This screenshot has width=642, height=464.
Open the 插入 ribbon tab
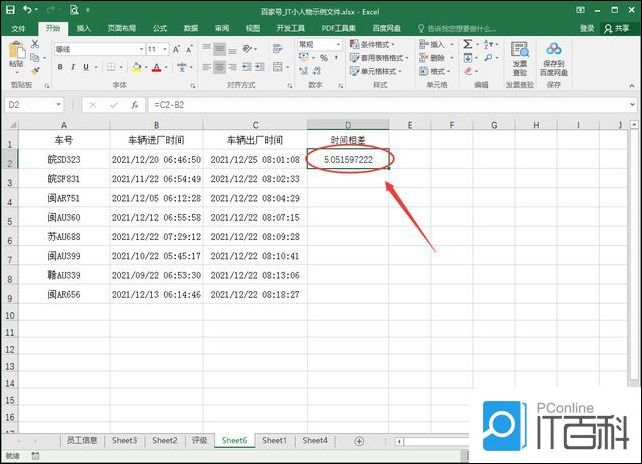tap(84, 28)
